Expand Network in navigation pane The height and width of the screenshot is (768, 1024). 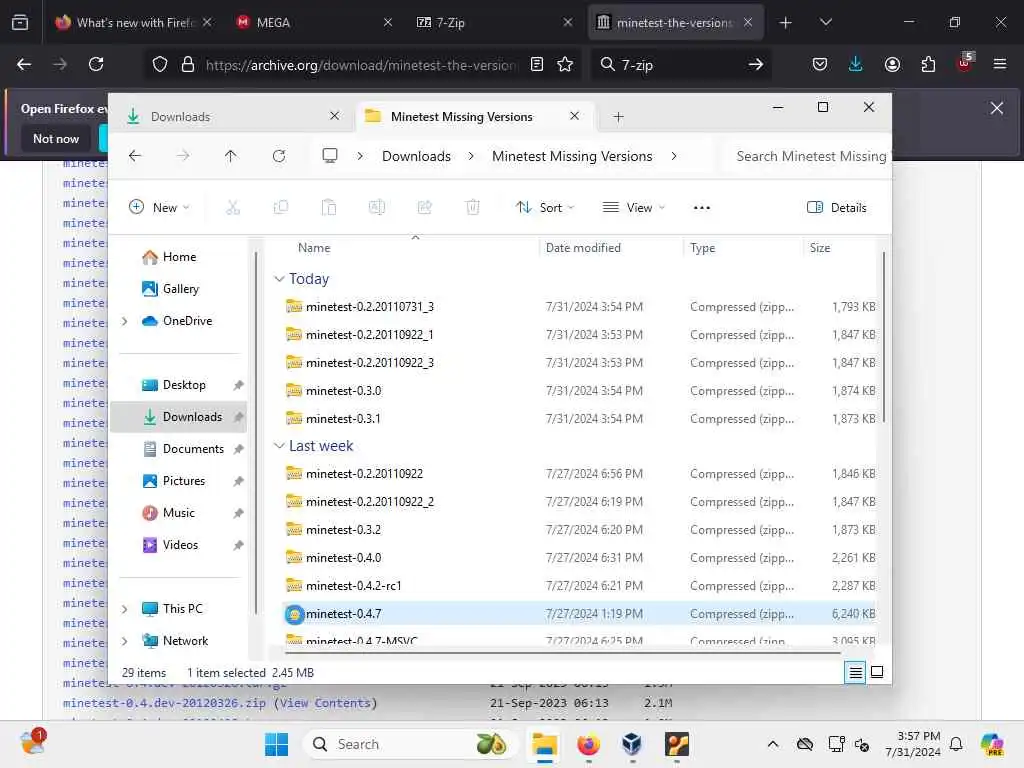click(125, 641)
